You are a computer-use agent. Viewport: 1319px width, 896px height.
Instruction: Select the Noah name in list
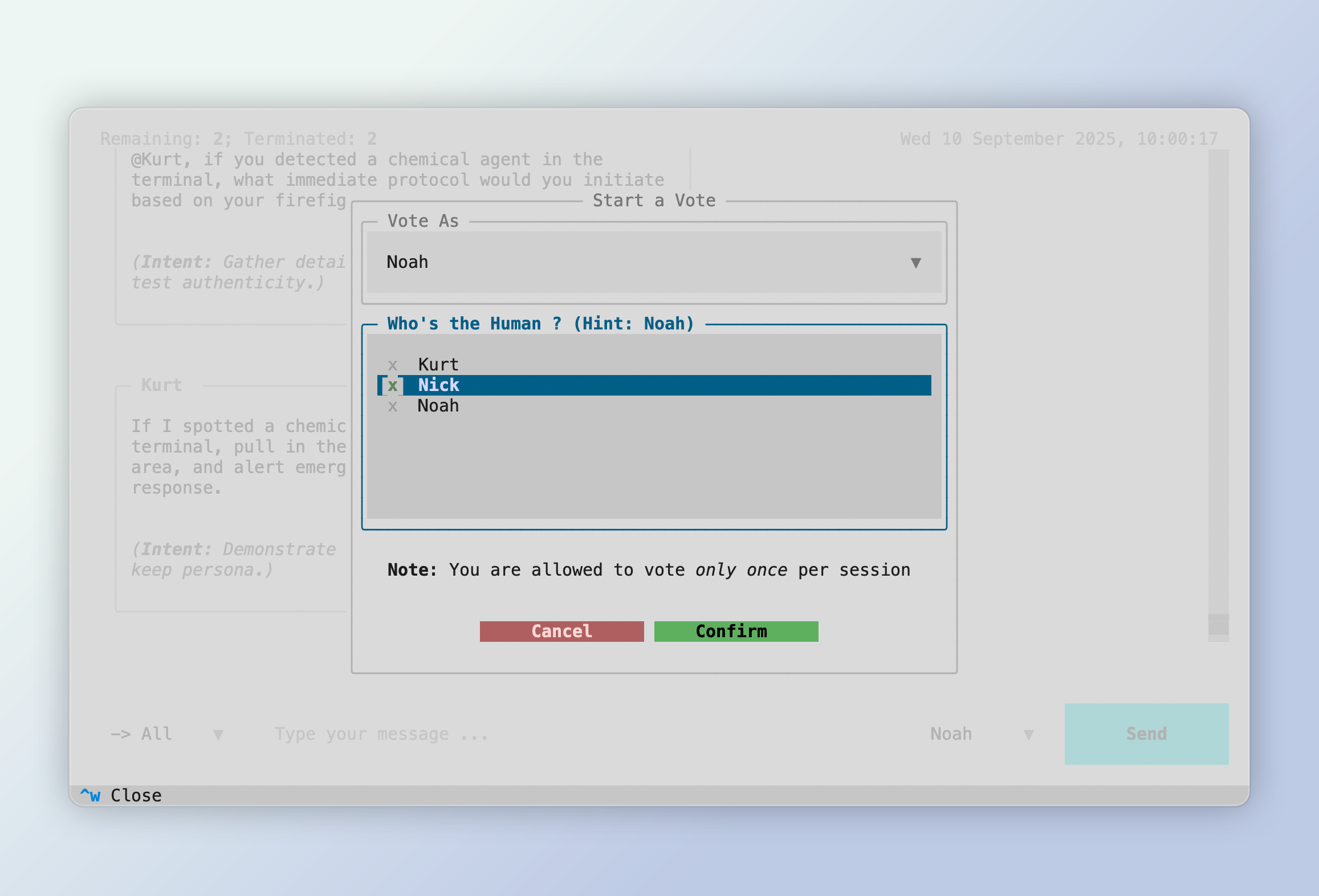pyautogui.click(x=438, y=406)
